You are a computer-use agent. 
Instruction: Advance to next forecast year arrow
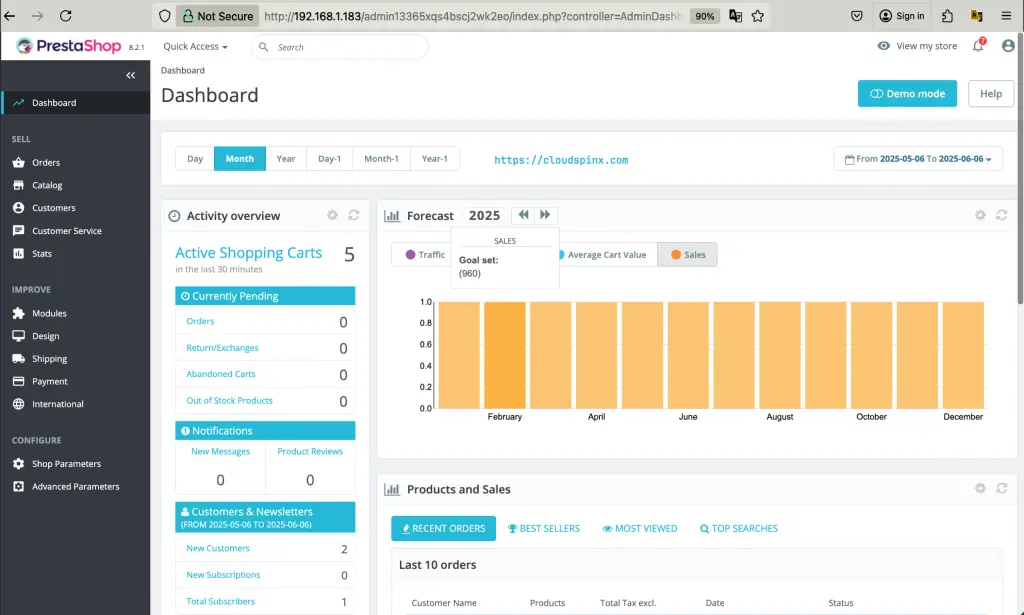point(545,215)
